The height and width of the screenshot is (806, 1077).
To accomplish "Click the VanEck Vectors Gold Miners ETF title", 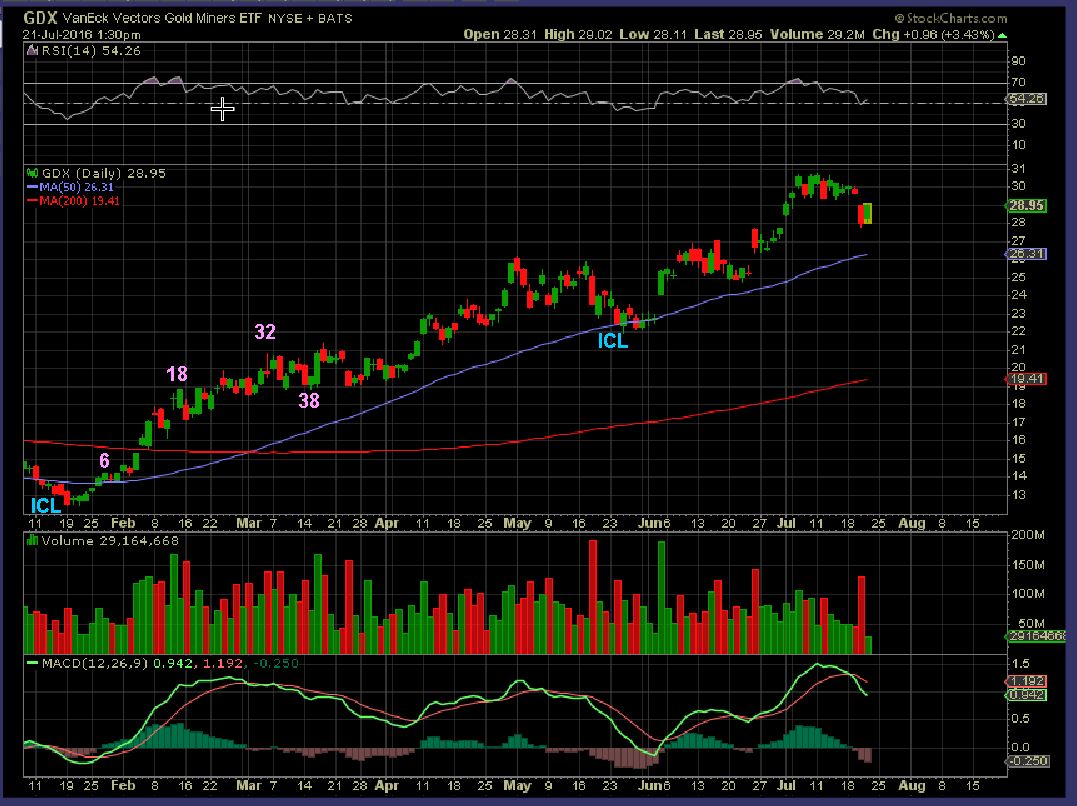I will point(162,19).
